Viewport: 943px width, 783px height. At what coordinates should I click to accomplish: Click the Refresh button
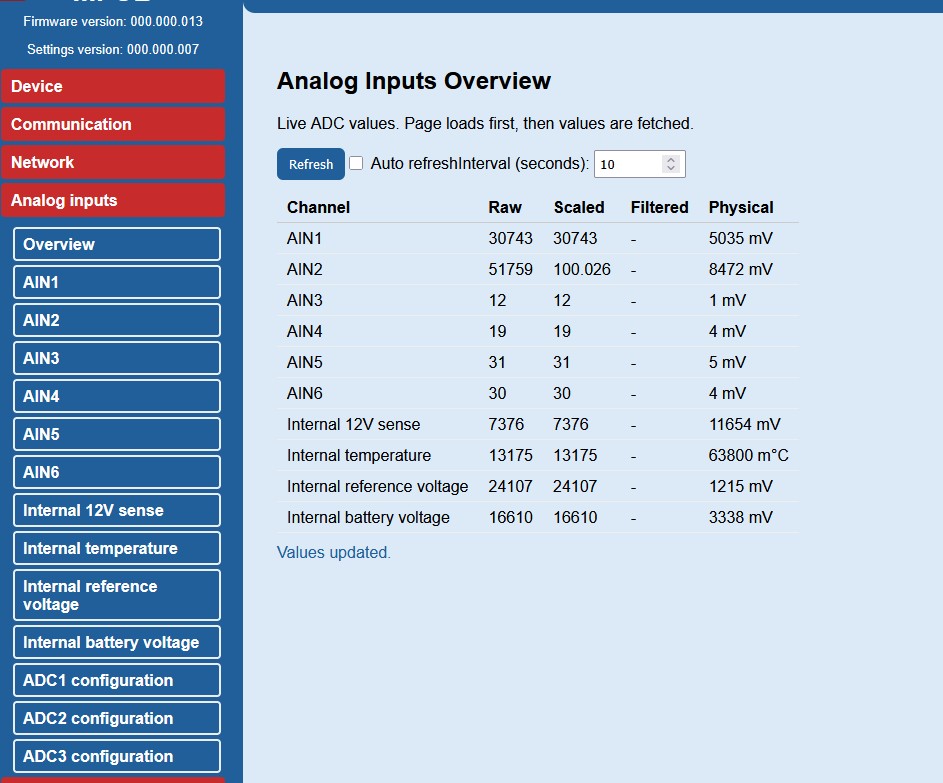[310, 164]
